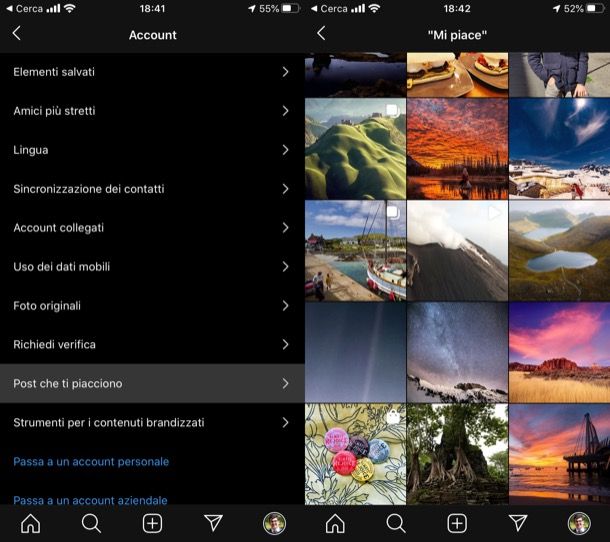
Task: Open the temple tree roots post
Action: point(457,454)
